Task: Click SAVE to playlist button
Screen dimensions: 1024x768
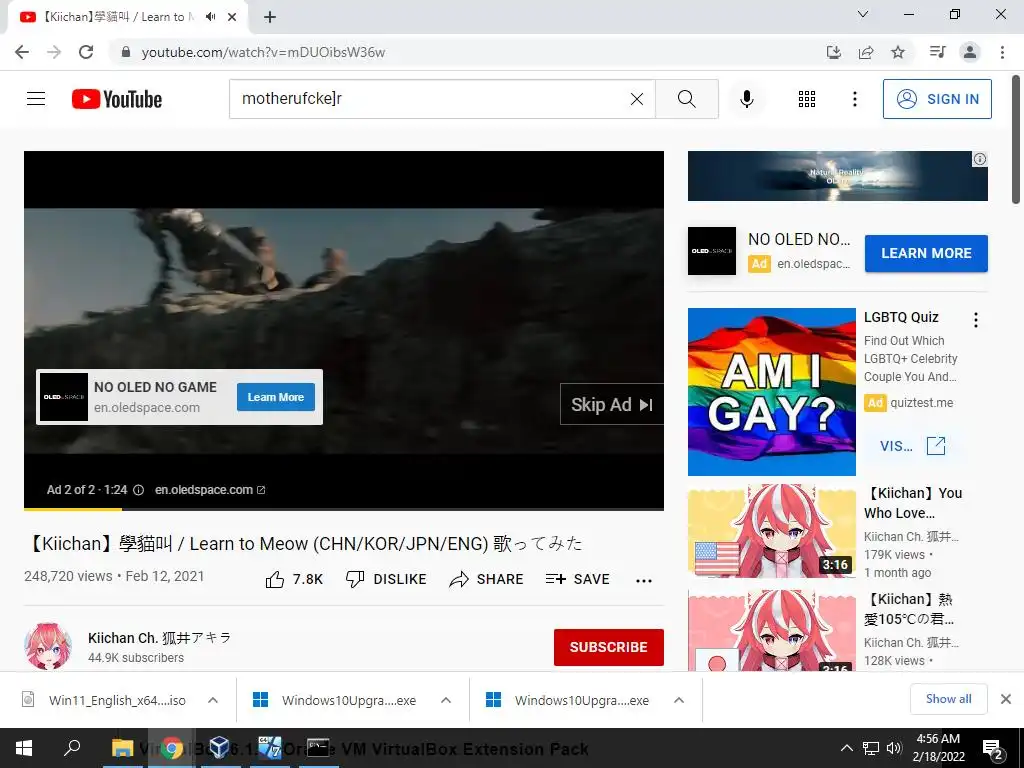Action: pyautogui.click(x=577, y=579)
